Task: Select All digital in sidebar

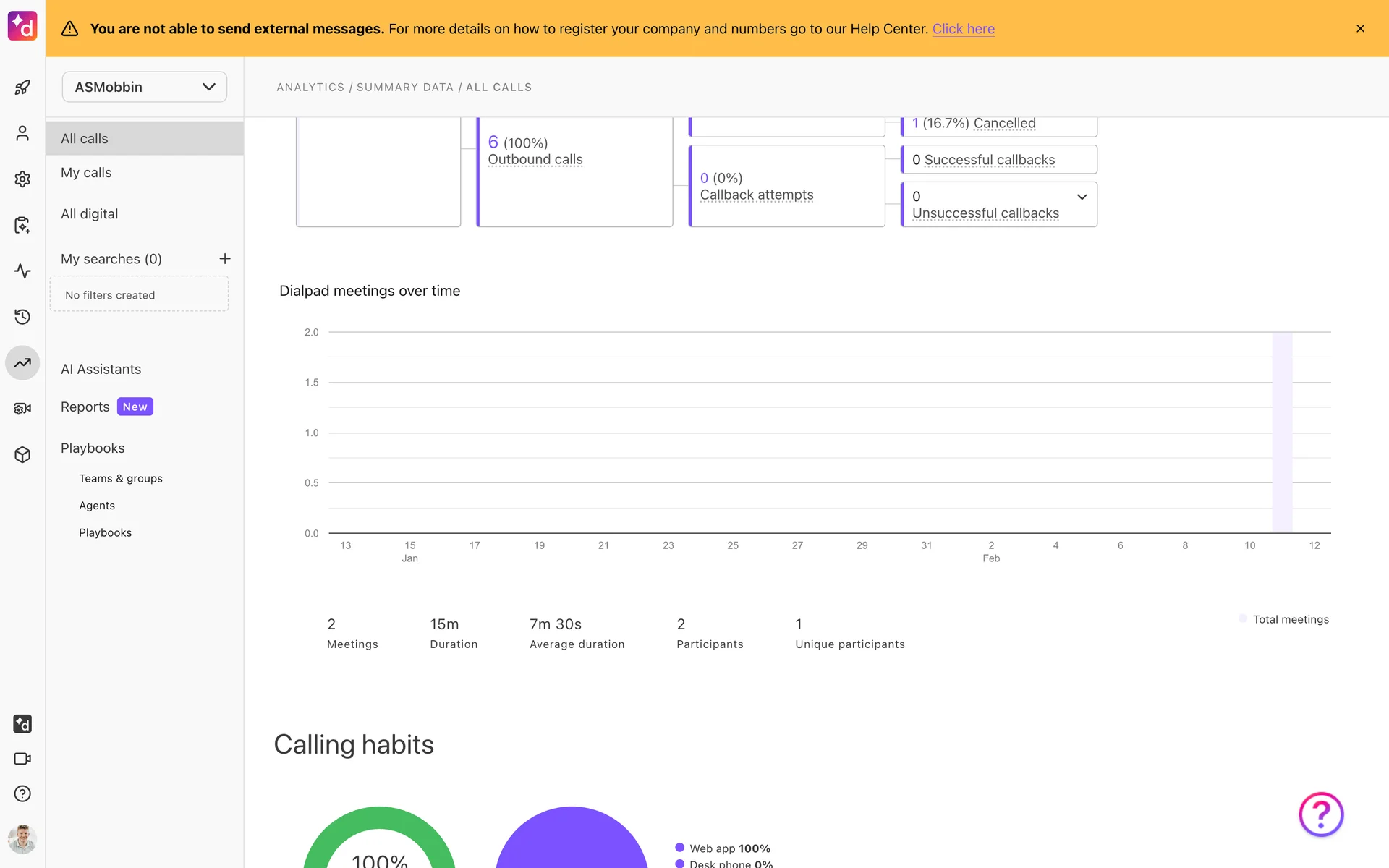Action: click(89, 214)
